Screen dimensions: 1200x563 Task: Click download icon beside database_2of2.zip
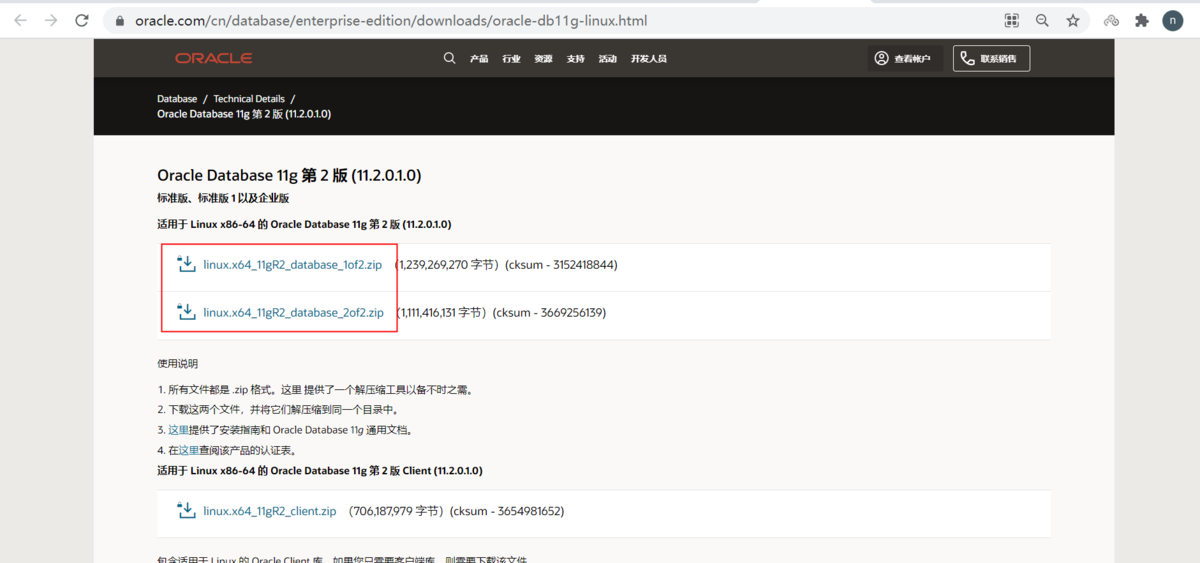click(x=186, y=312)
